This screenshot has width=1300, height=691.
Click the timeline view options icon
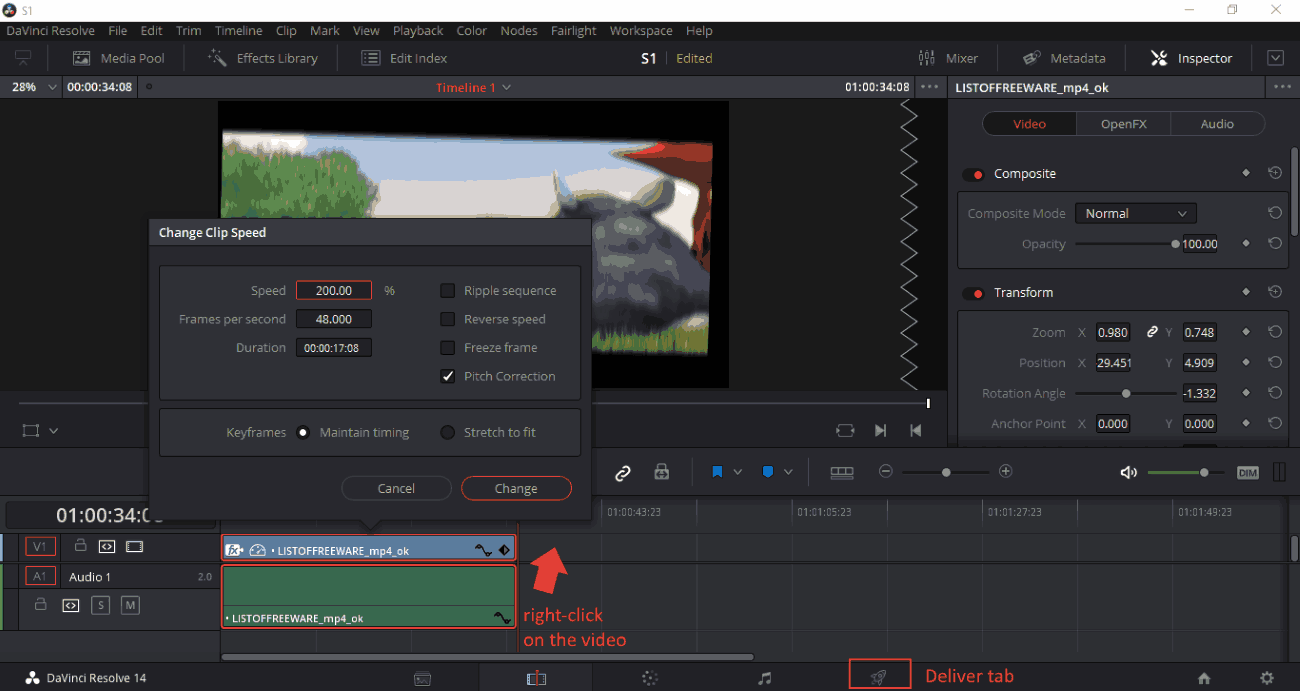click(842, 472)
